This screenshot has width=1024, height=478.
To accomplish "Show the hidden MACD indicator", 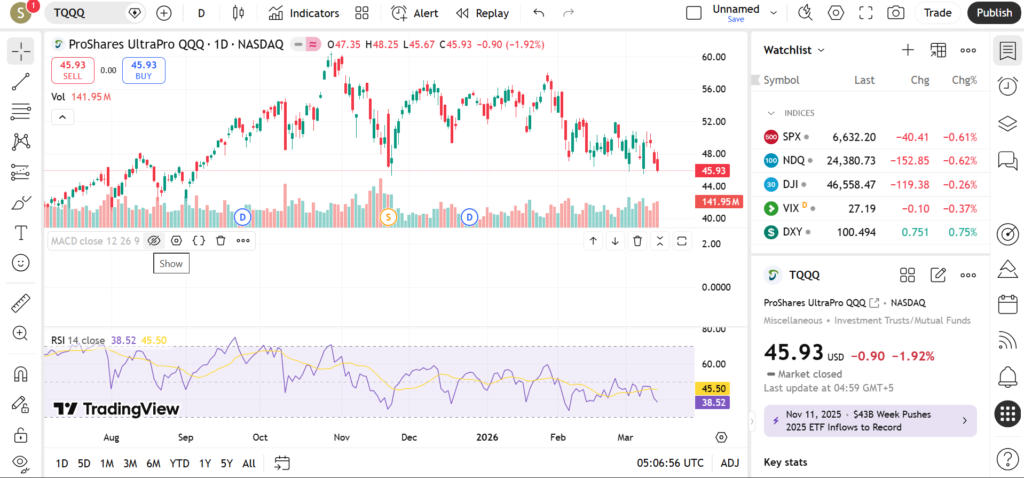I will (154, 240).
